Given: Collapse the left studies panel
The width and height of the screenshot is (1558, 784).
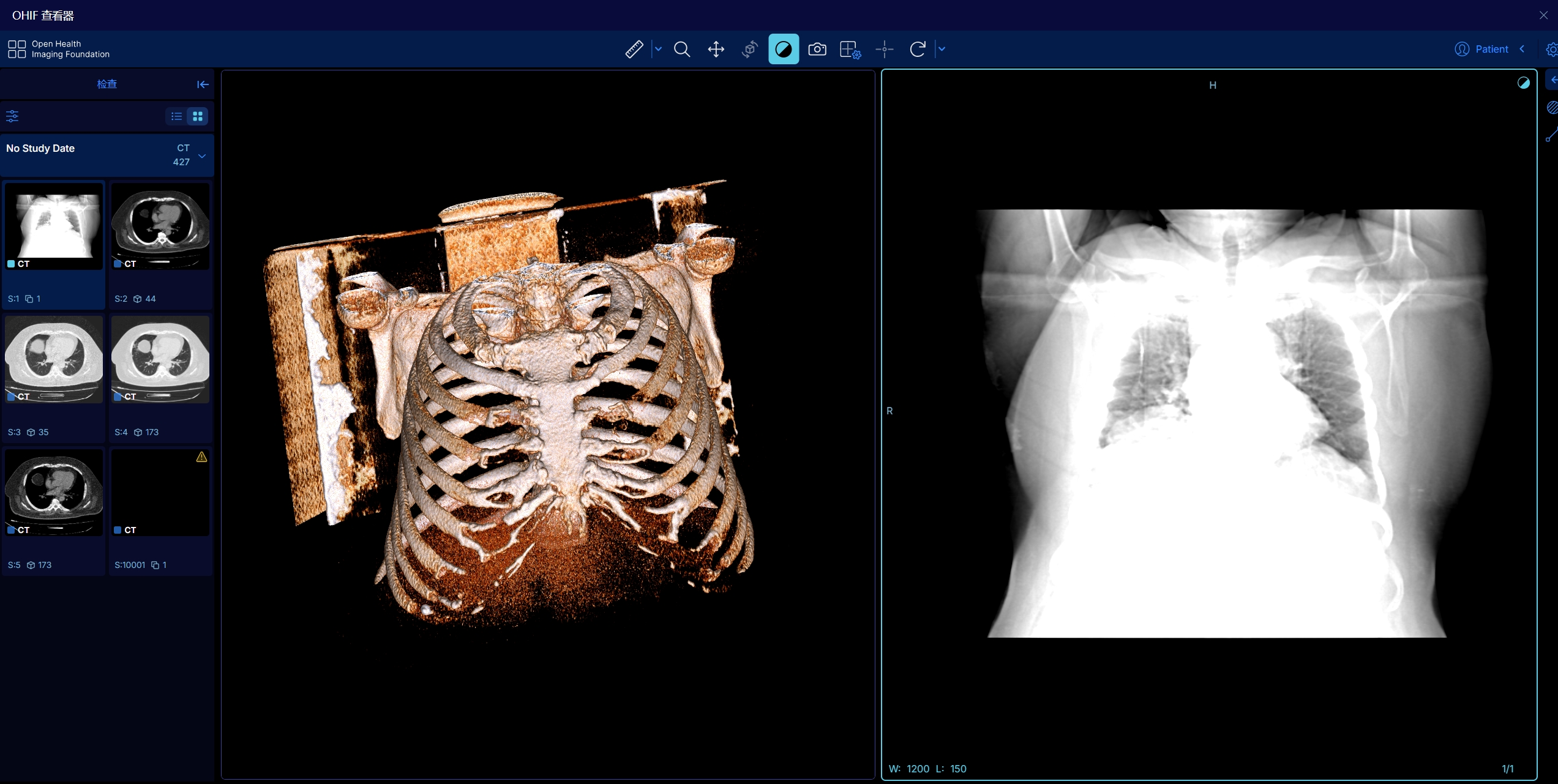Looking at the screenshot, I should pos(203,84).
